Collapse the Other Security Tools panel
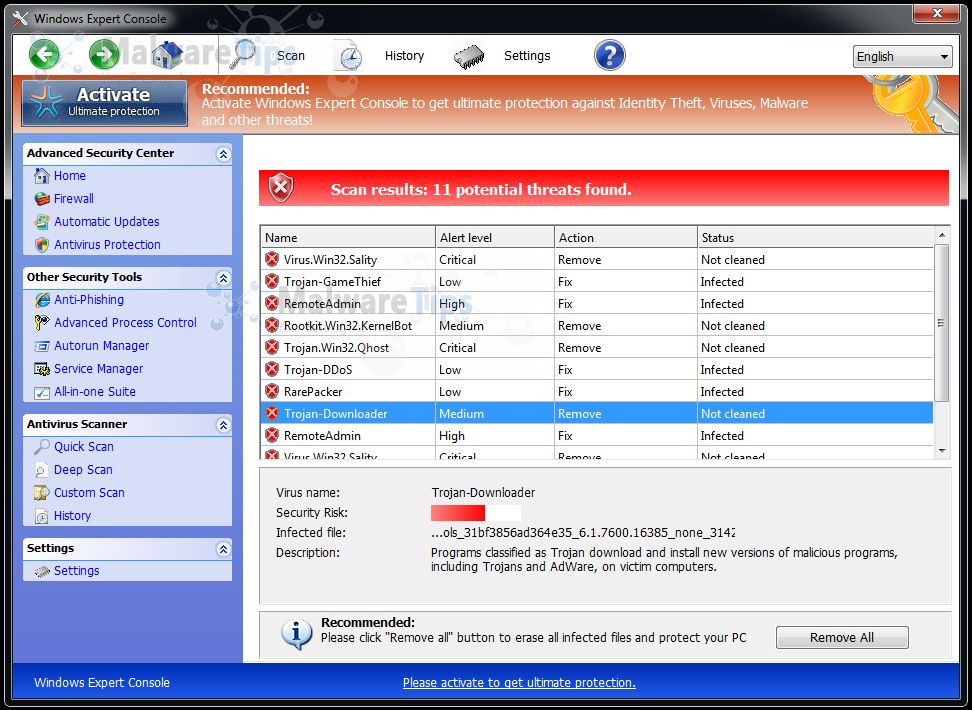Viewport: 972px width, 710px height. pos(222,278)
